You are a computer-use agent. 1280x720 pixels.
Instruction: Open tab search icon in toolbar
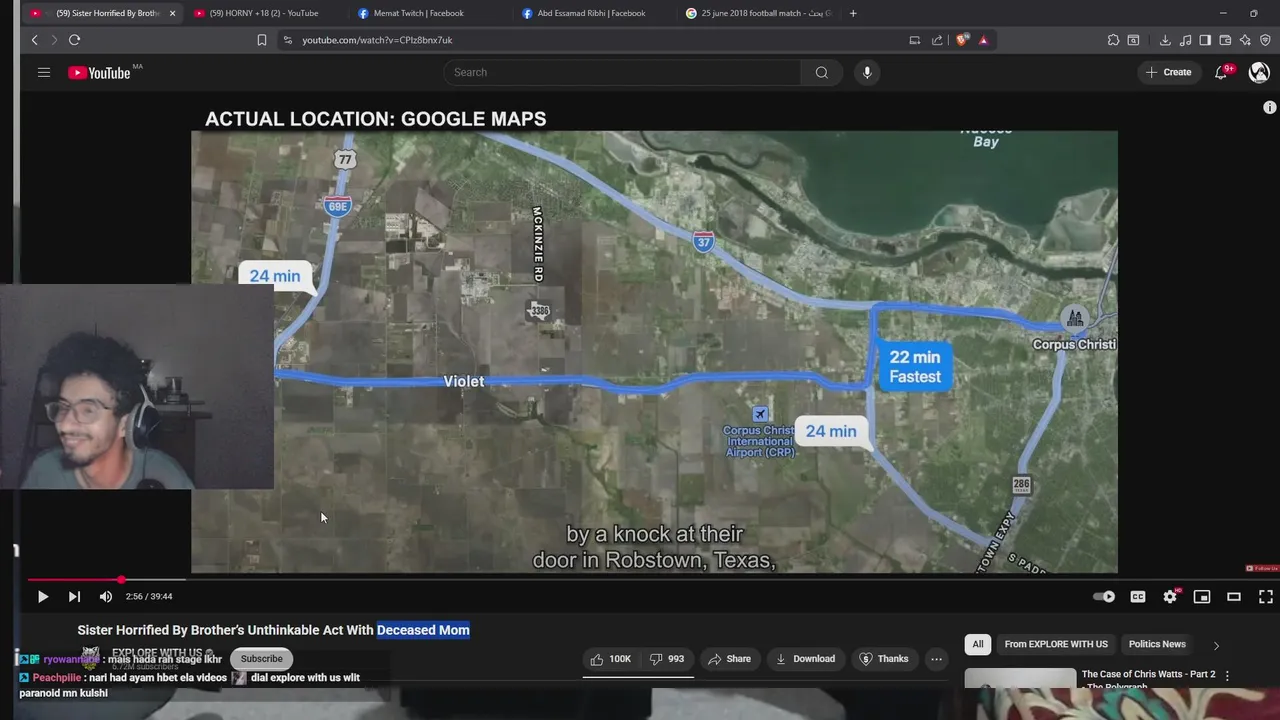1133,40
